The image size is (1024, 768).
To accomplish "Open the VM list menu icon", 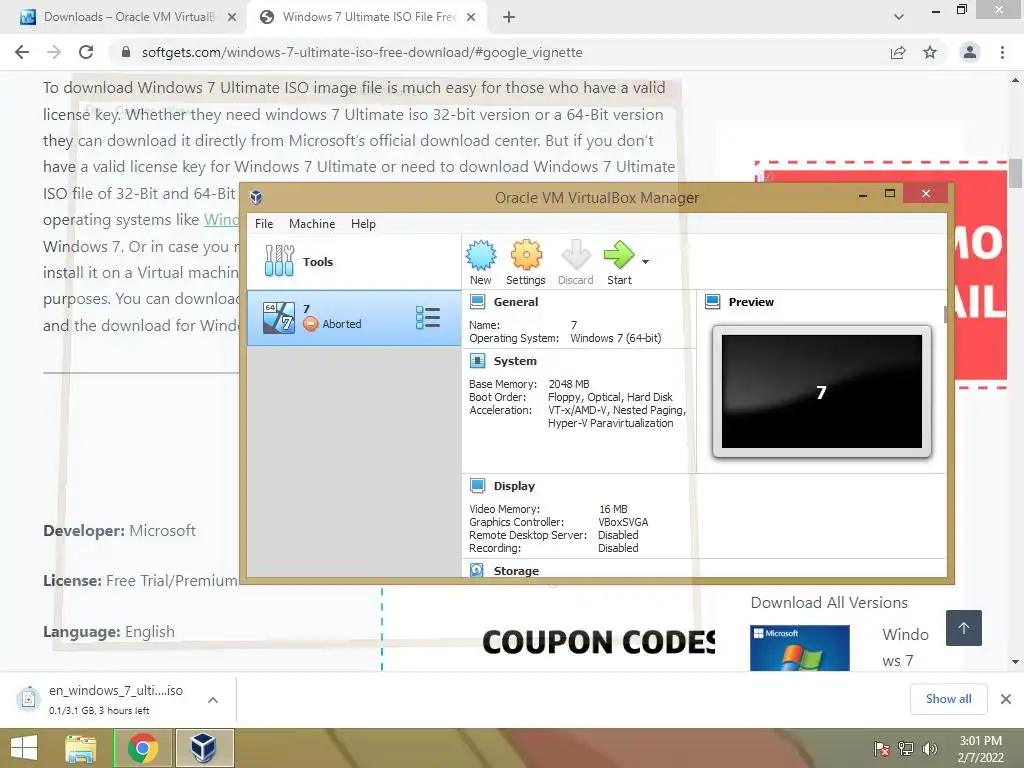I will (x=428, y=318).
